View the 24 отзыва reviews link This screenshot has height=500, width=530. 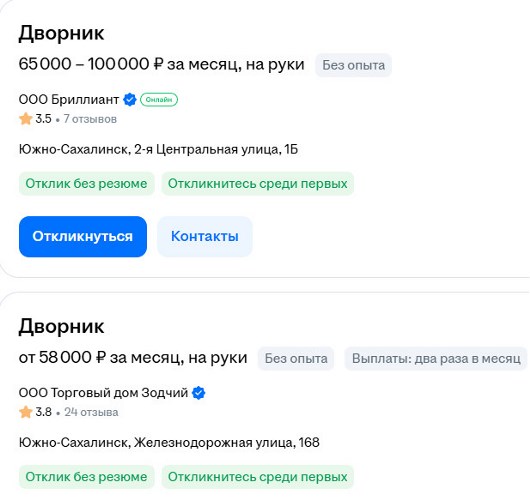[91, 412]
